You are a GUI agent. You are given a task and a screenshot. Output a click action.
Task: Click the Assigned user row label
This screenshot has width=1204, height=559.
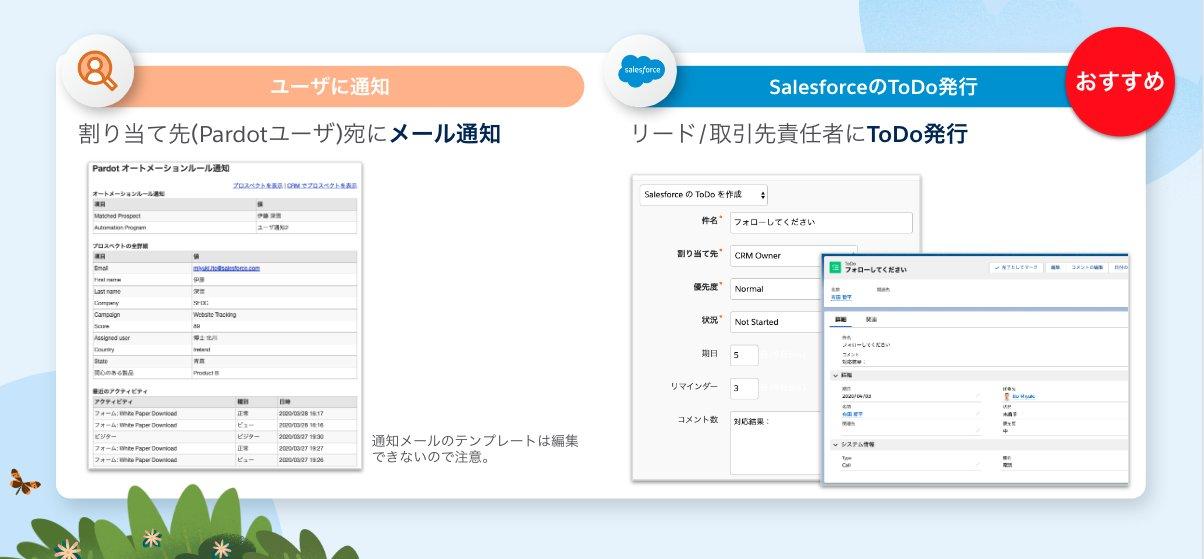coord(112,338)
